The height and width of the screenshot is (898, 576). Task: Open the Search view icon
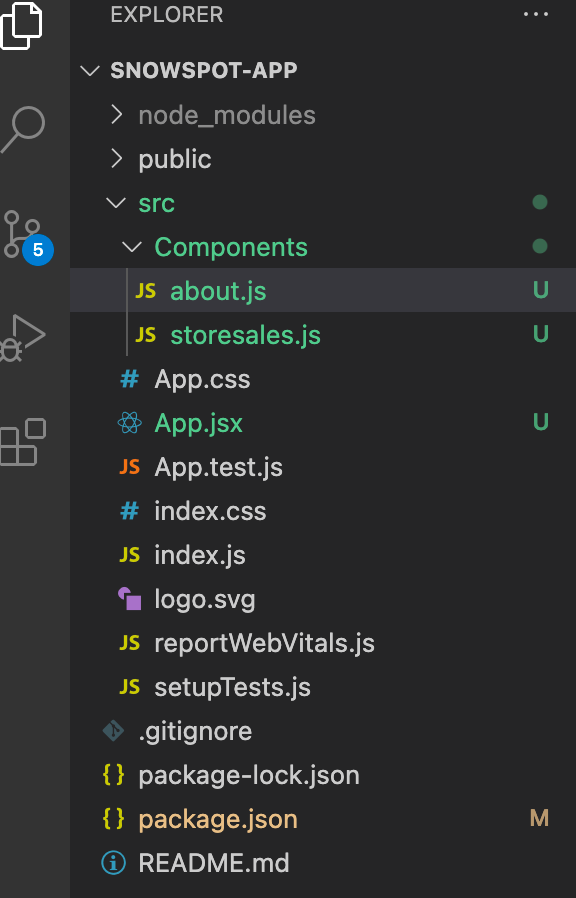[23, 129]
